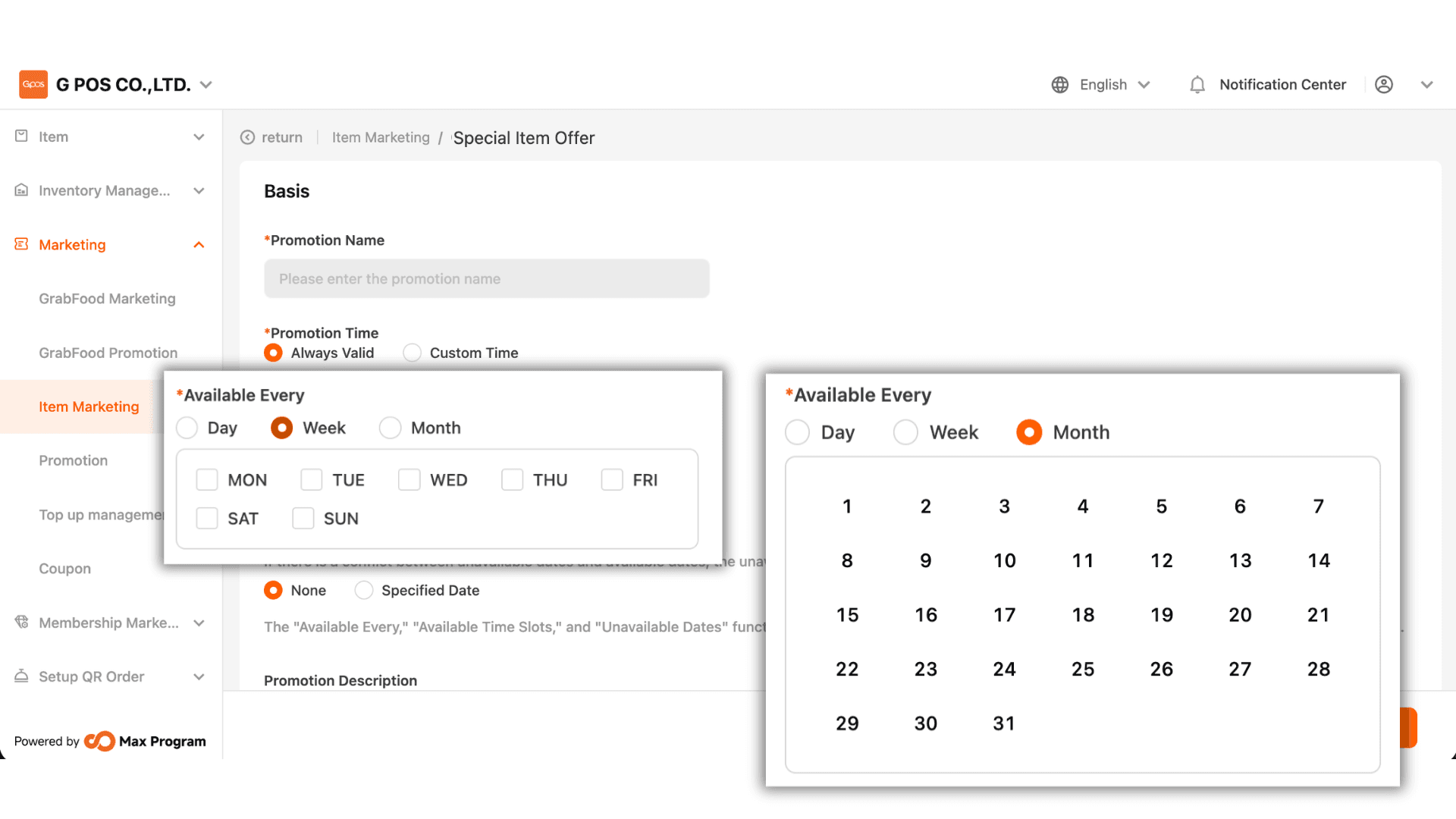Check the TUE checkbox
This screenshot has width=1456, height=819.
(x=311, y=479)
